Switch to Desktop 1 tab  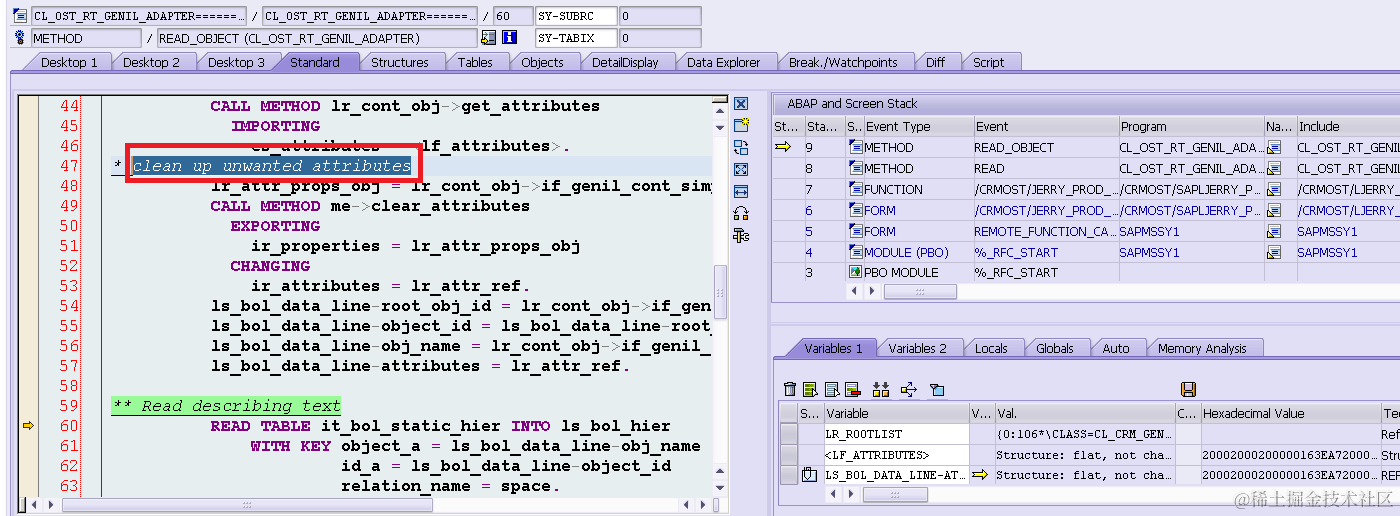69,62
